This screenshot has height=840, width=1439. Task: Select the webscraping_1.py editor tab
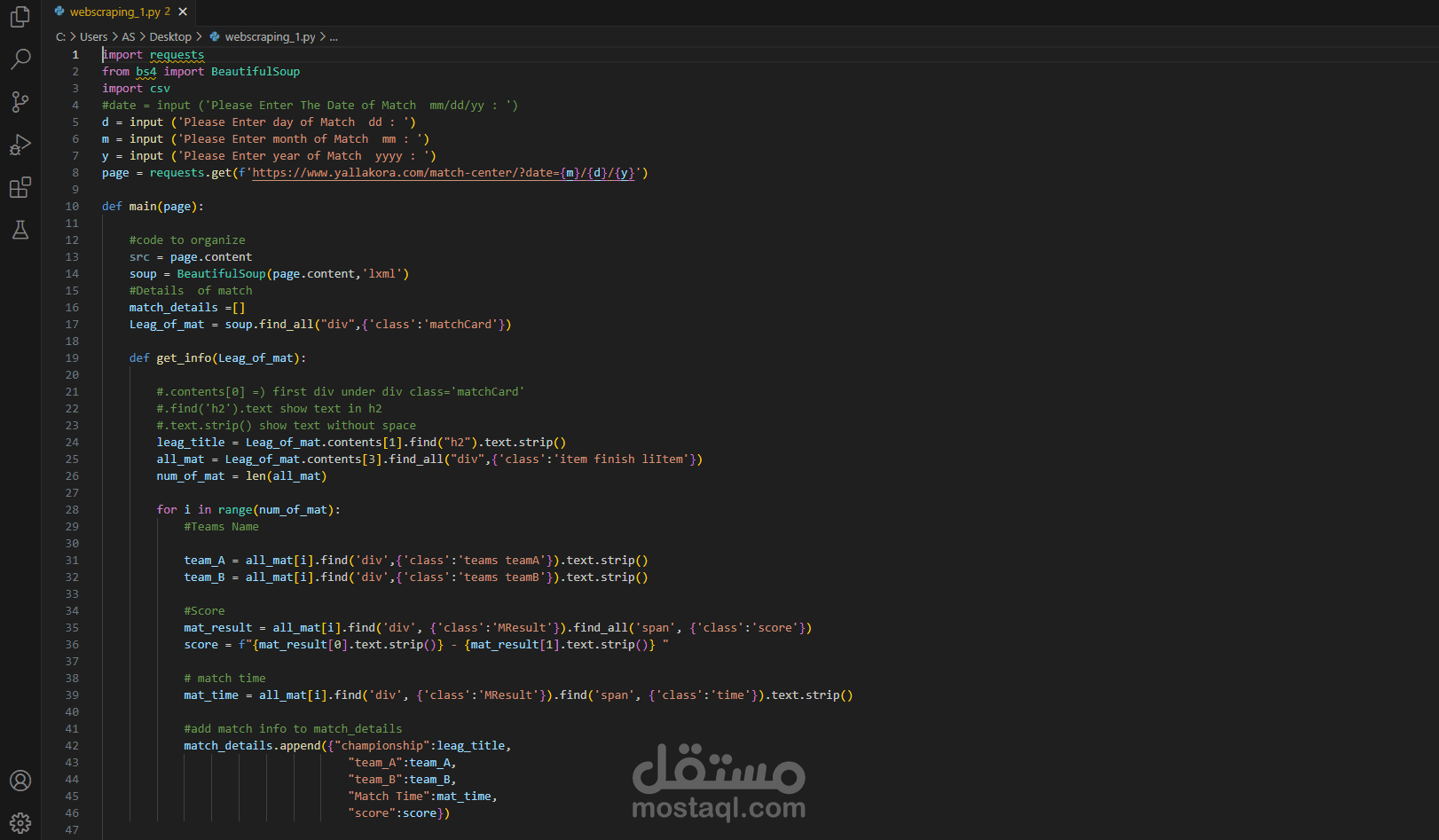[120, 12]
